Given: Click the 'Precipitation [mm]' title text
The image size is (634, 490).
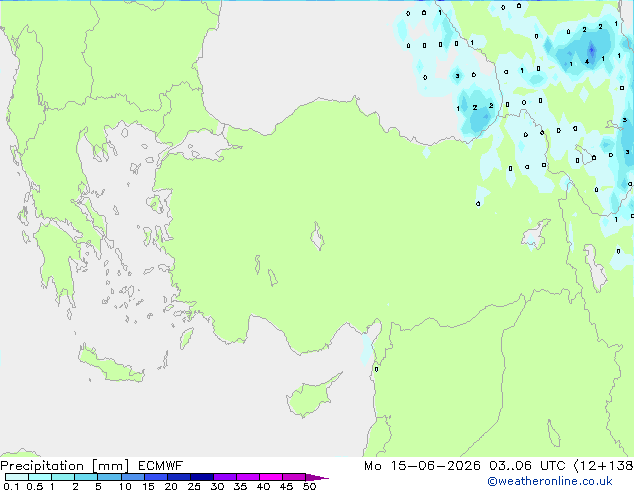Looking at the screenshot, I should tap(65, 466).
